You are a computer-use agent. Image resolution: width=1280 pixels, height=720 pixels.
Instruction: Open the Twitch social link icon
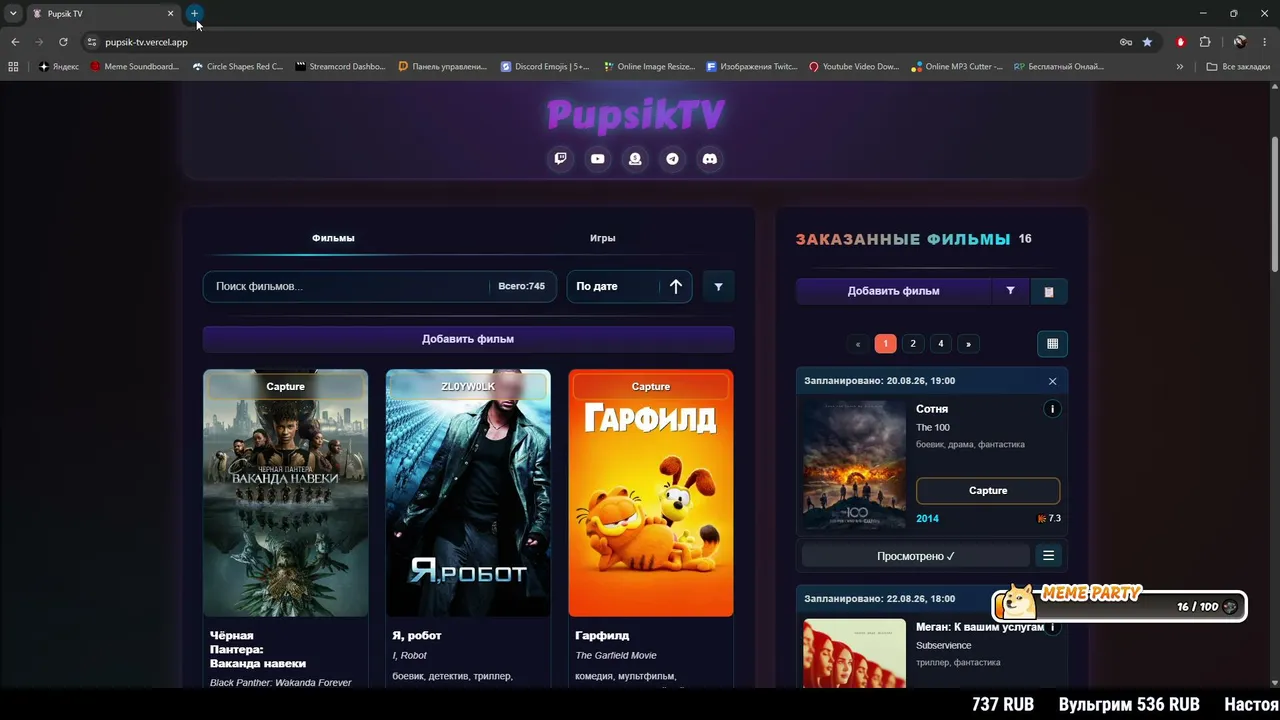(x=561, y=159)
